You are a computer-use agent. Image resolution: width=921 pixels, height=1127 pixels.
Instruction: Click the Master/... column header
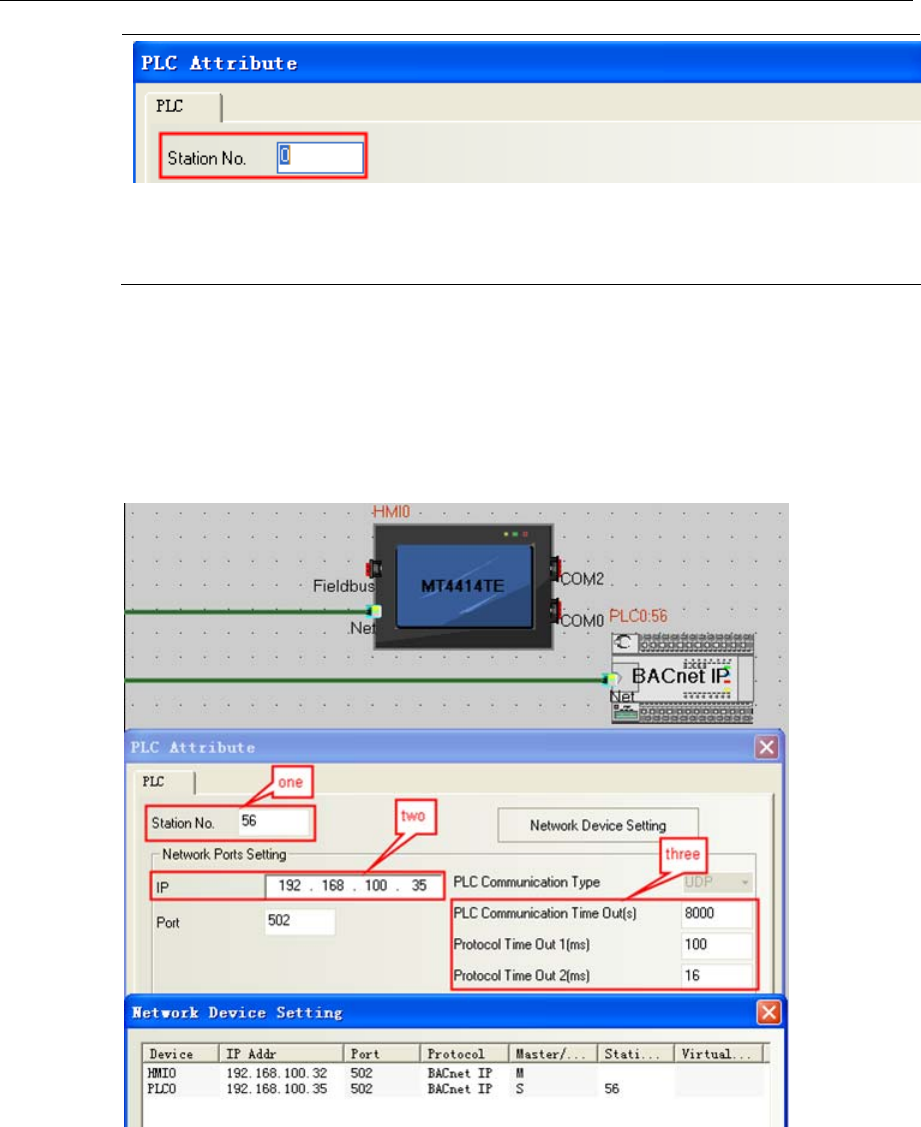(x=553, y=1054)
